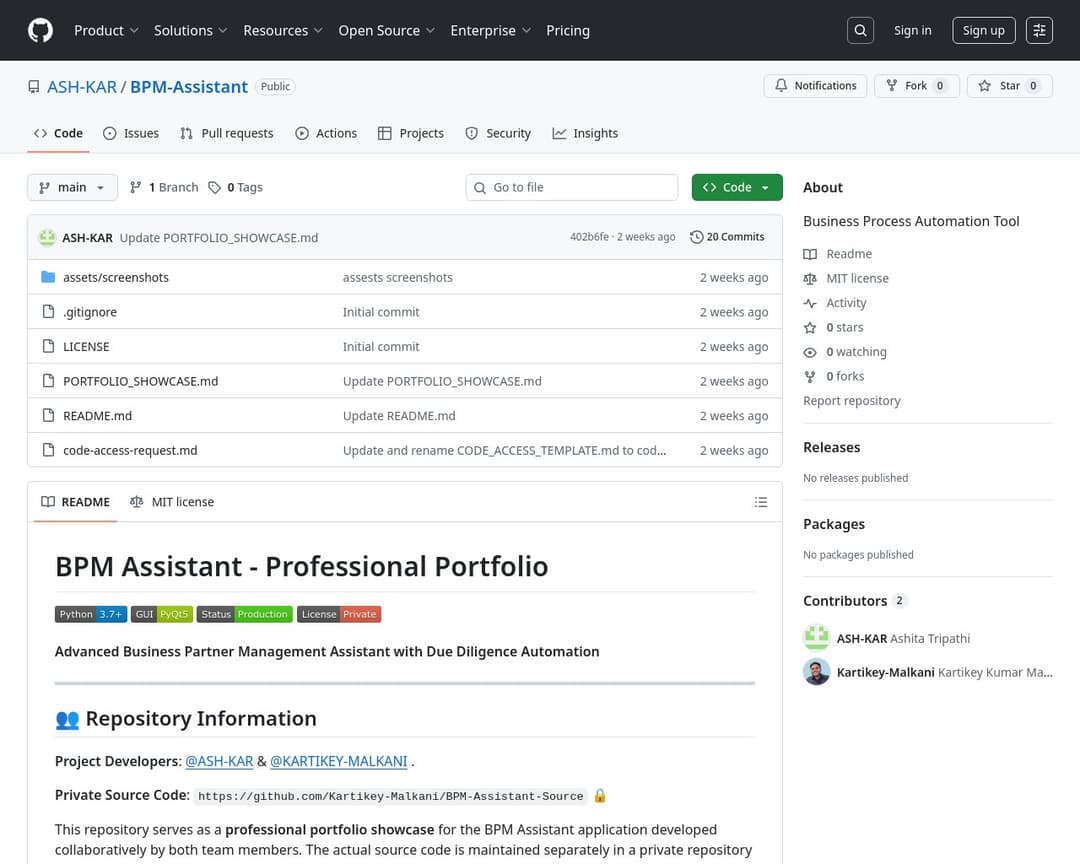
Task: Open the @KARTIKEY-MALKANI profile link
Action: tap(339, 761)
